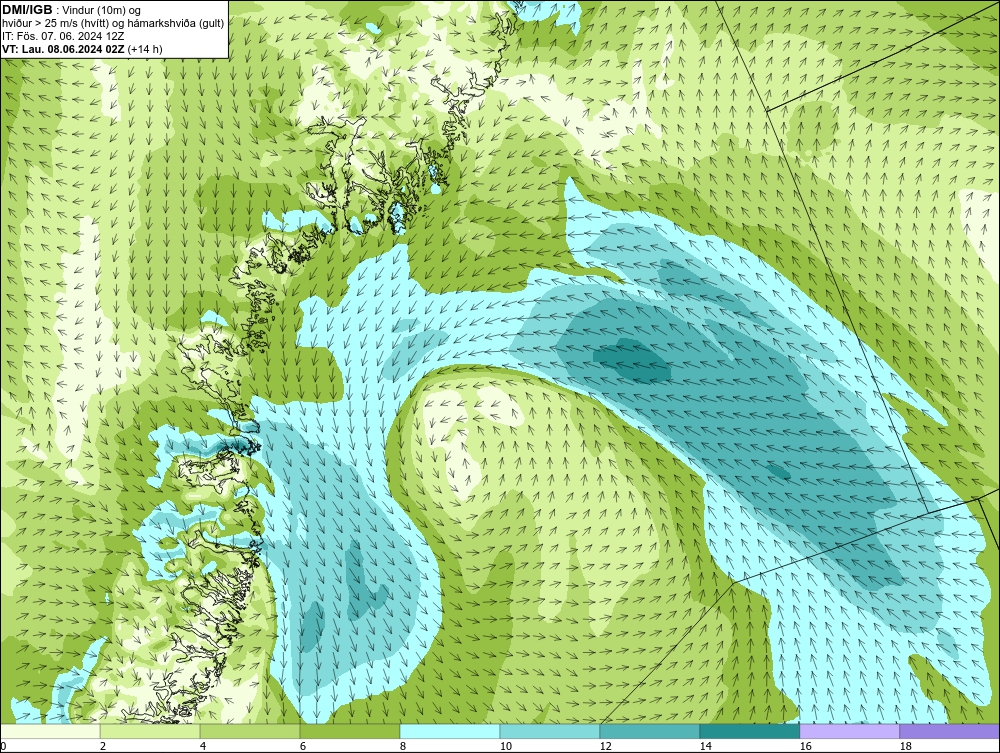Click the '(+14 h)' forecast offset text
Image resolution: width=1000 pixels, height=753 pixels.
pyautogui.click(x=145, y=49)
